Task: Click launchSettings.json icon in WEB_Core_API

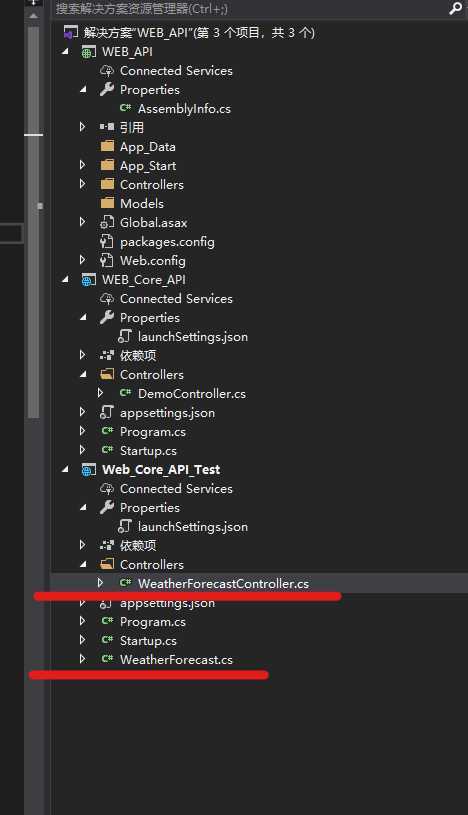Action: (124, 336)
